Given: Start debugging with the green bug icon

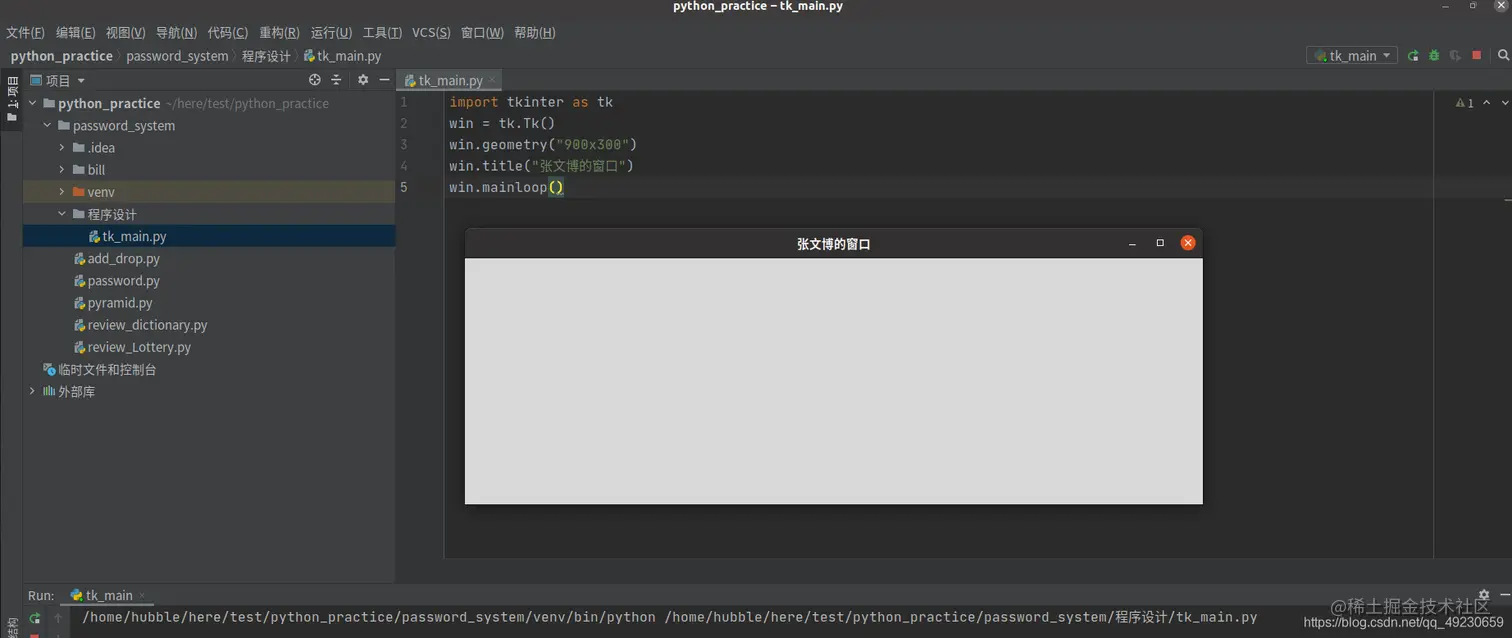Looking at the screenshot, I should click(x=1434, y=56).
